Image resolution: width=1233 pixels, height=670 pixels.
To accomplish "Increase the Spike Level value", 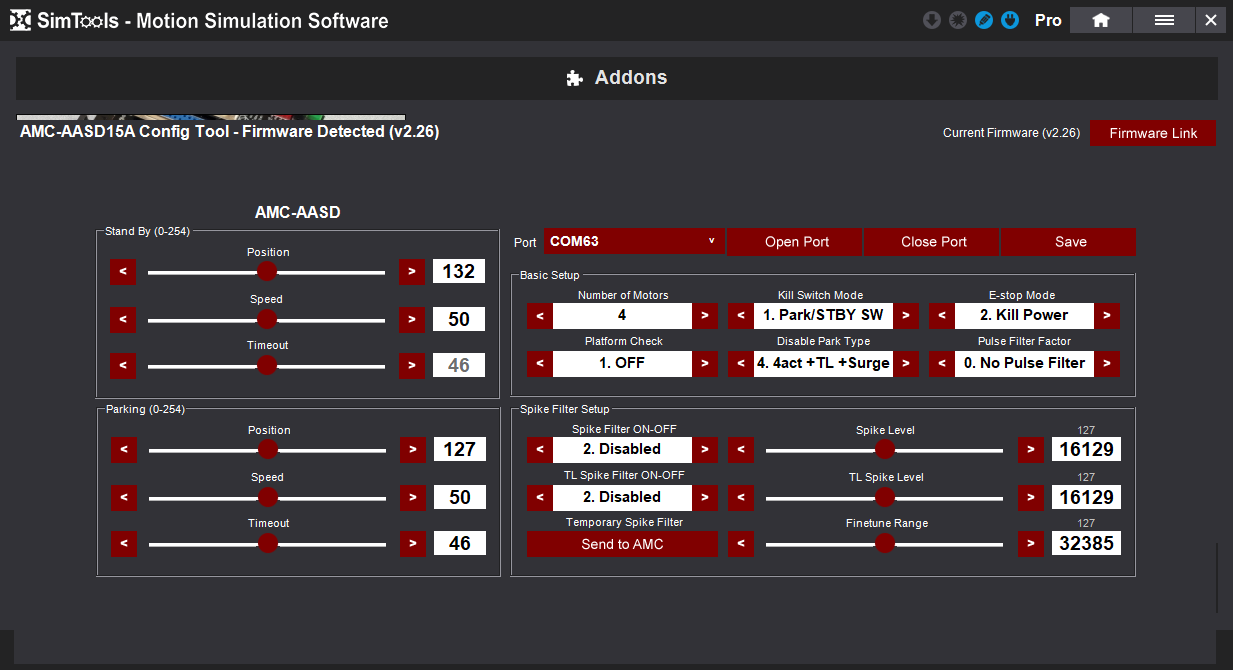I will coord(1031,450).
